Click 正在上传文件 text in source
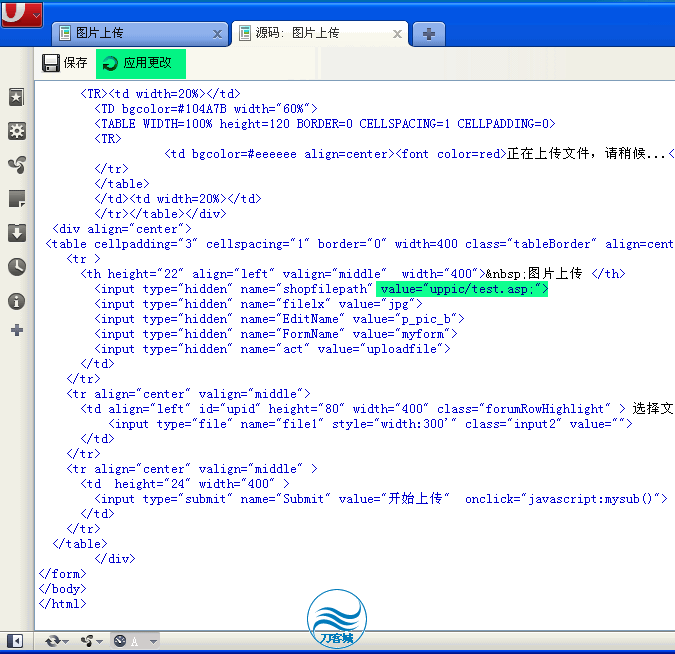The image size is (675, 654). [x=548, y=154]
